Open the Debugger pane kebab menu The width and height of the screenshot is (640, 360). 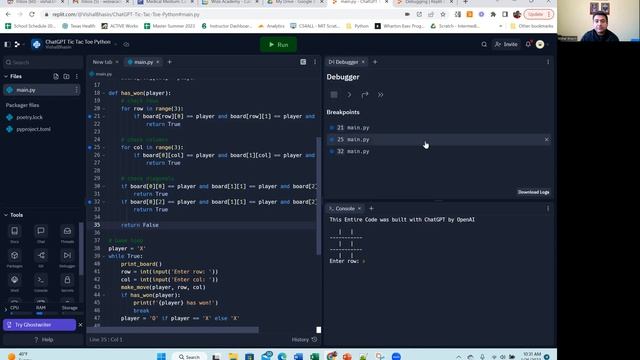pos(548,62)
